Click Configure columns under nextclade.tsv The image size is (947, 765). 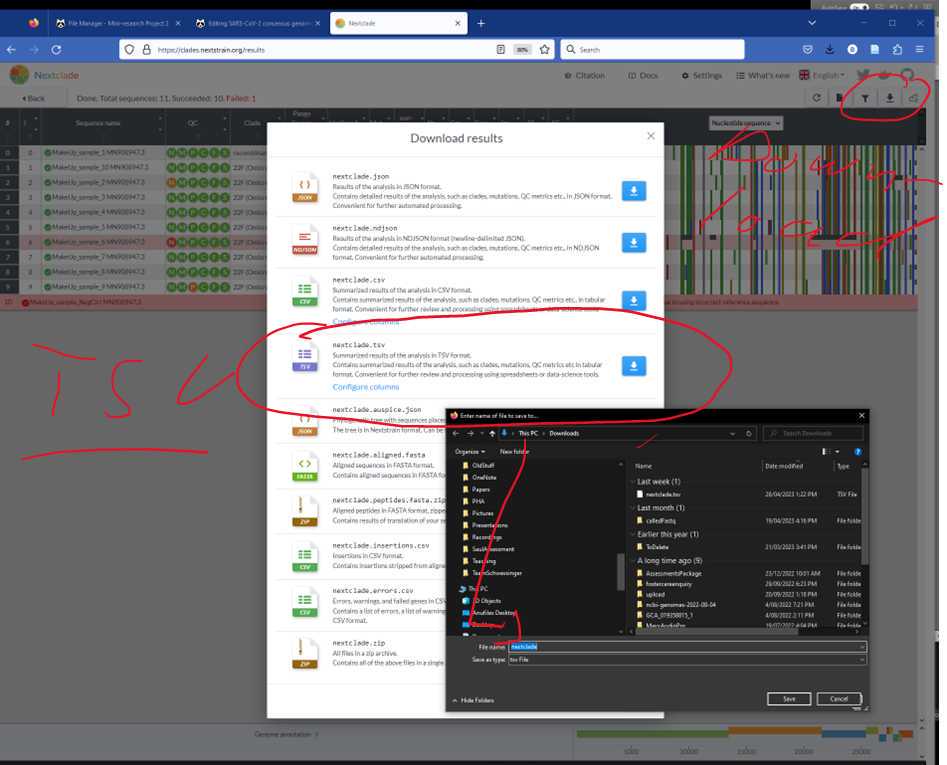tap(365, 387)
